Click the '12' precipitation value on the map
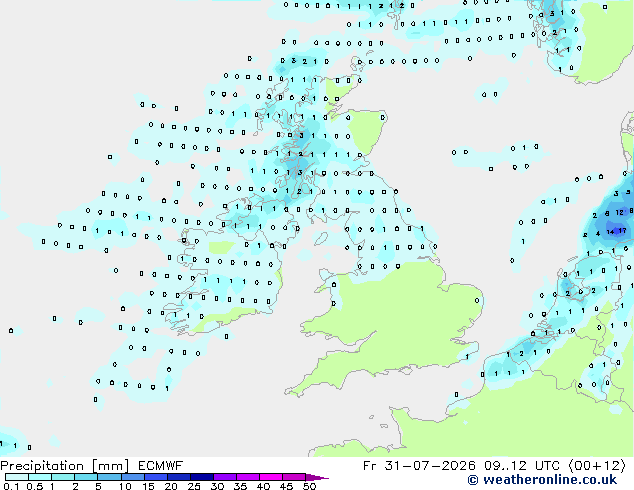This screenshot has height=490, width=634. [x=619, y=213]
